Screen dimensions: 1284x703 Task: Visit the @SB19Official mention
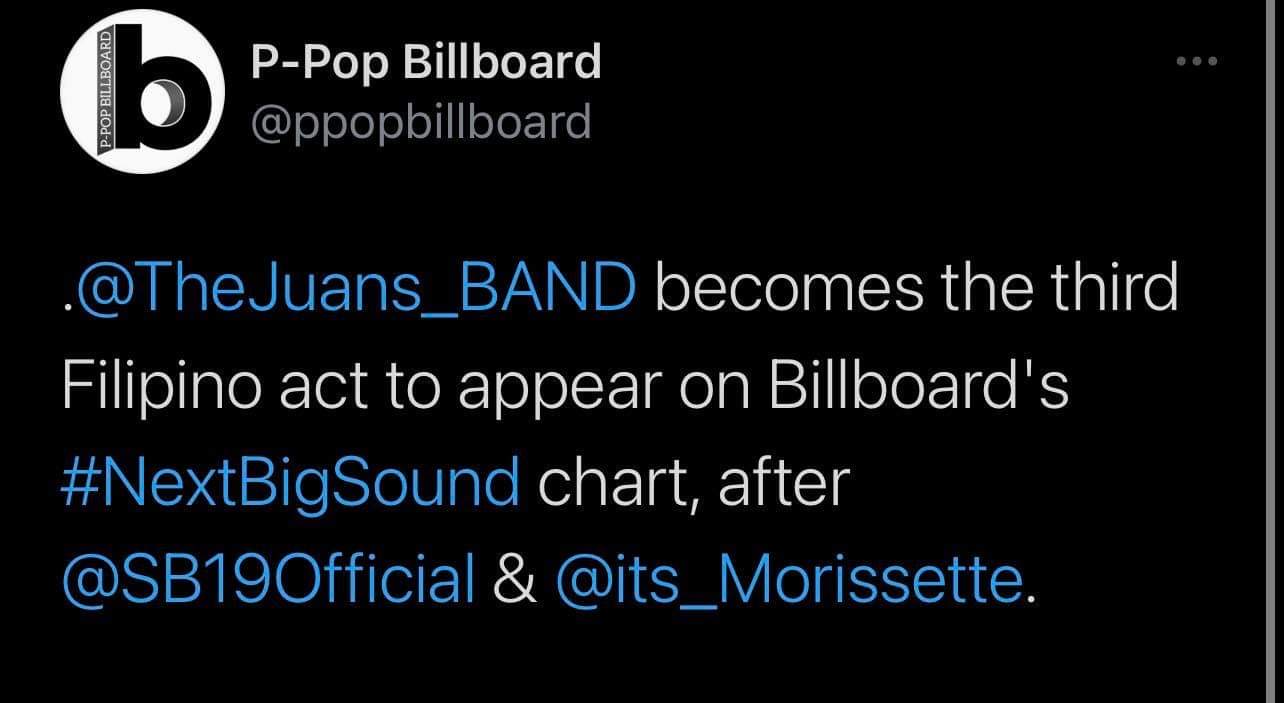268,580
